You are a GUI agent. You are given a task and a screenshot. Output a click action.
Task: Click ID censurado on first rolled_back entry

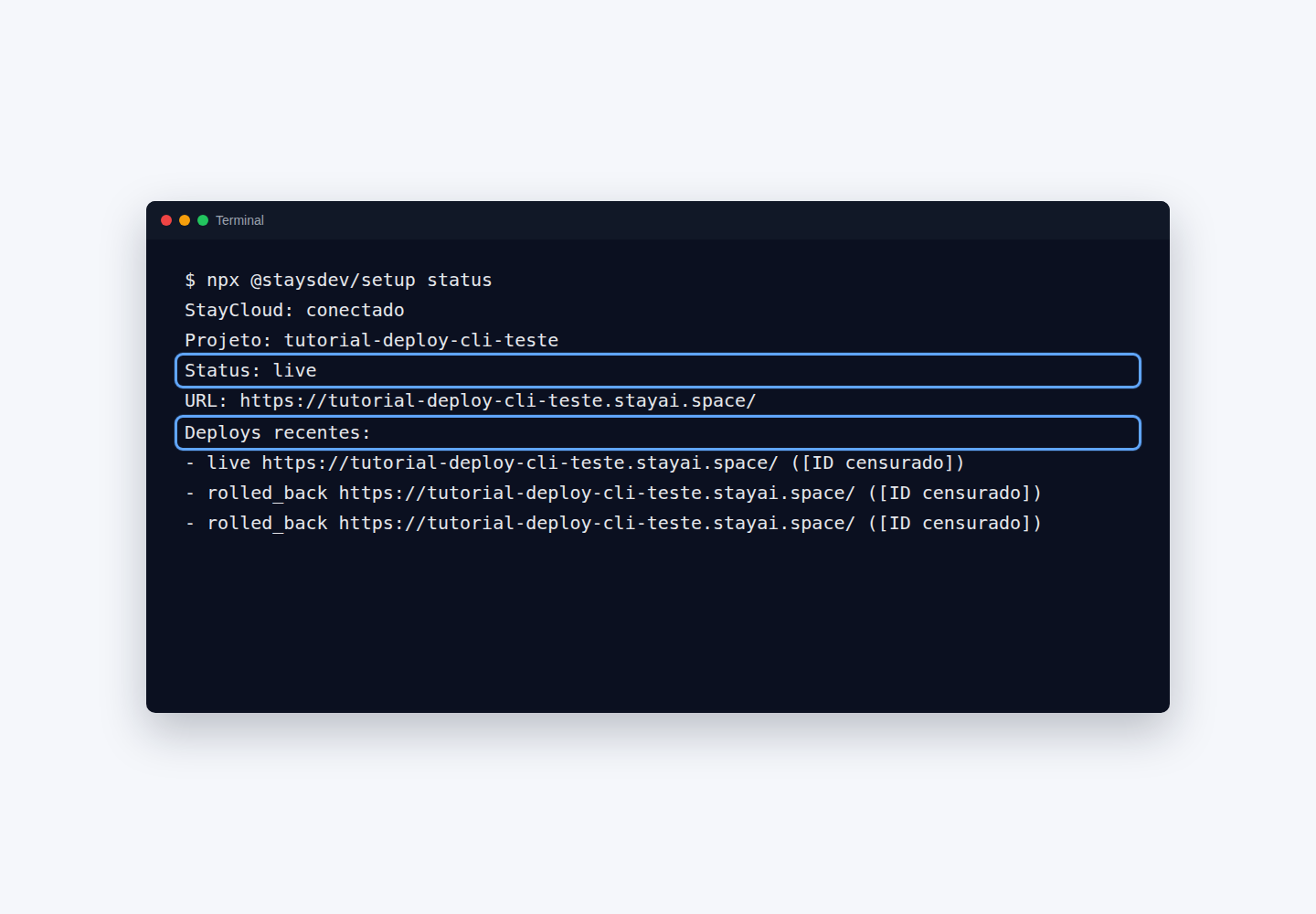[955, 493]
